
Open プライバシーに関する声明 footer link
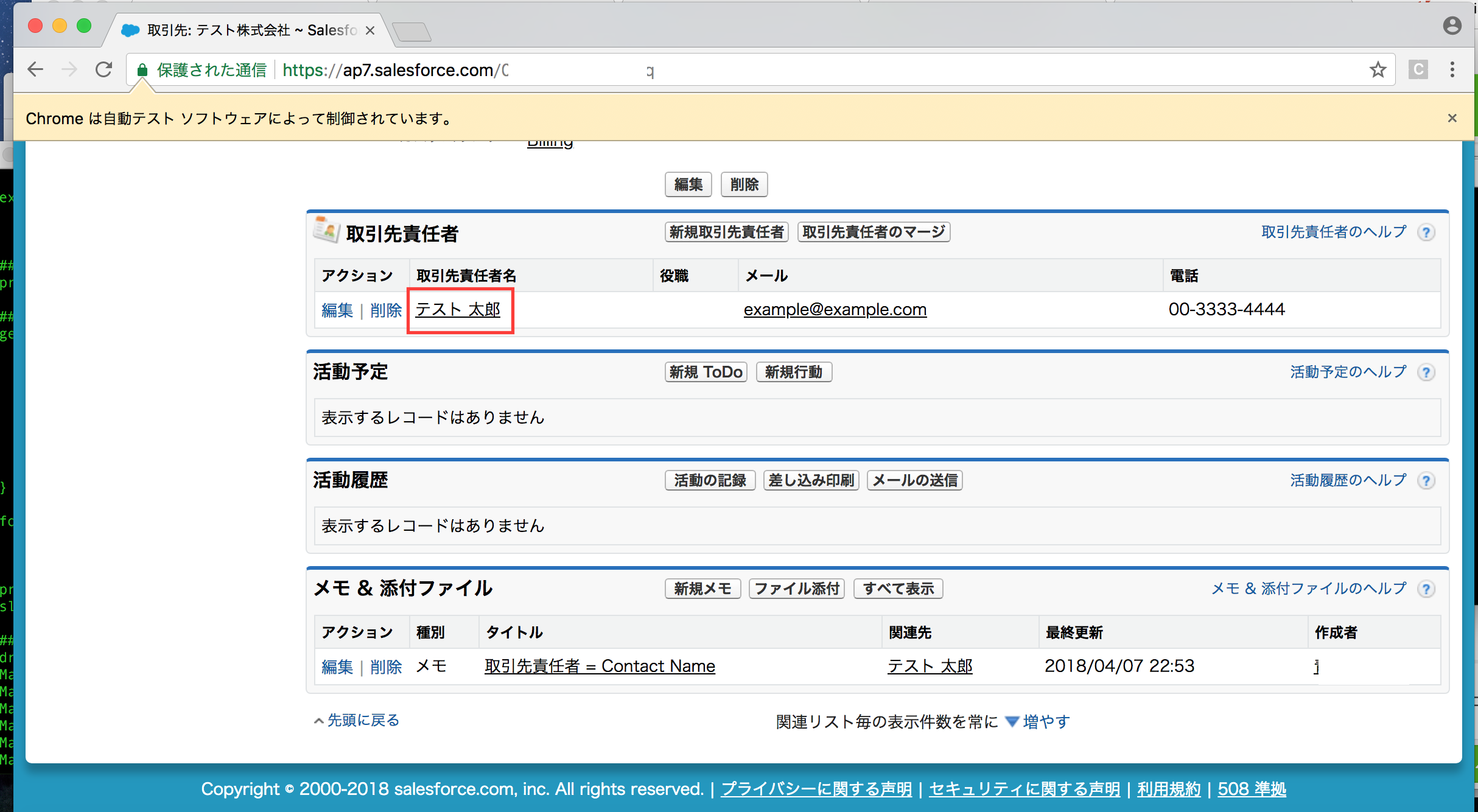816,789
